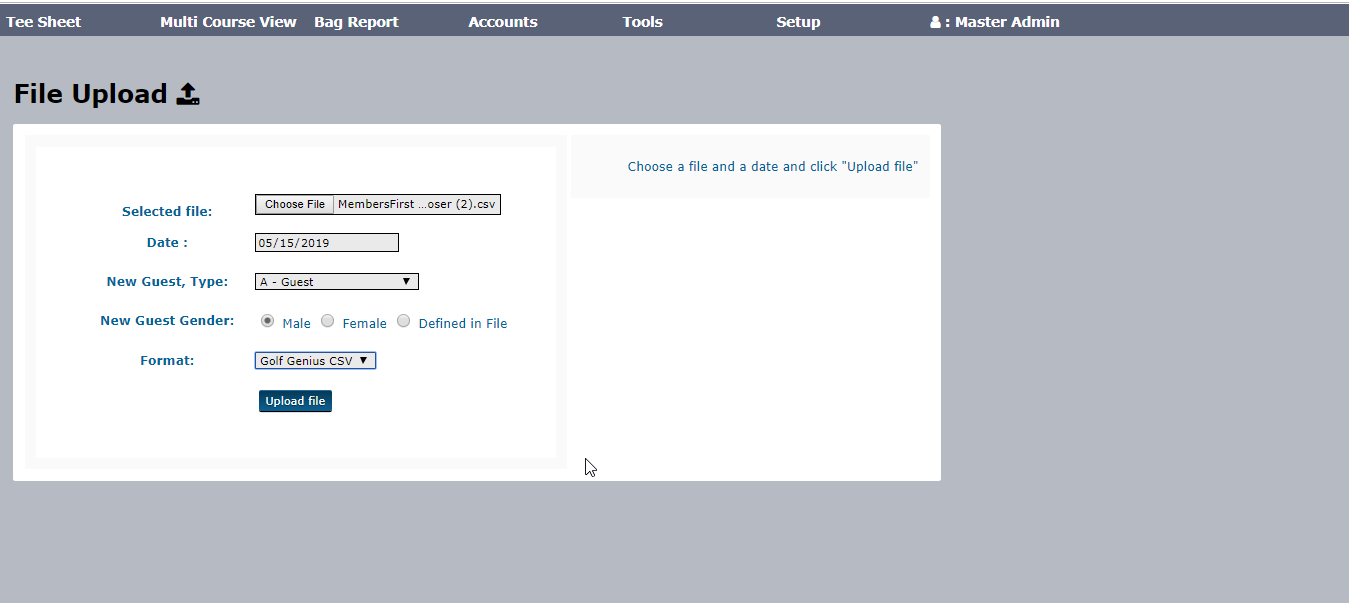Click the Date input field
The height and width of the screenshot is (603, 1349).
pos(327,242)
